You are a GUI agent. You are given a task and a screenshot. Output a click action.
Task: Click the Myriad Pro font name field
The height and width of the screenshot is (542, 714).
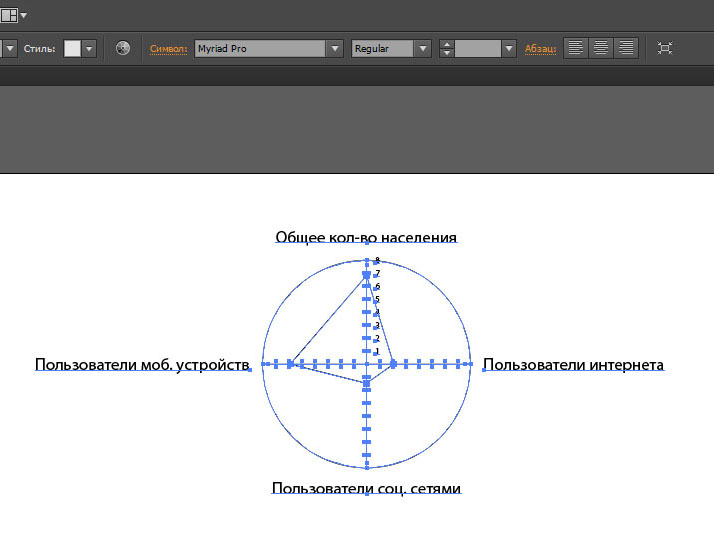(260, 48)
